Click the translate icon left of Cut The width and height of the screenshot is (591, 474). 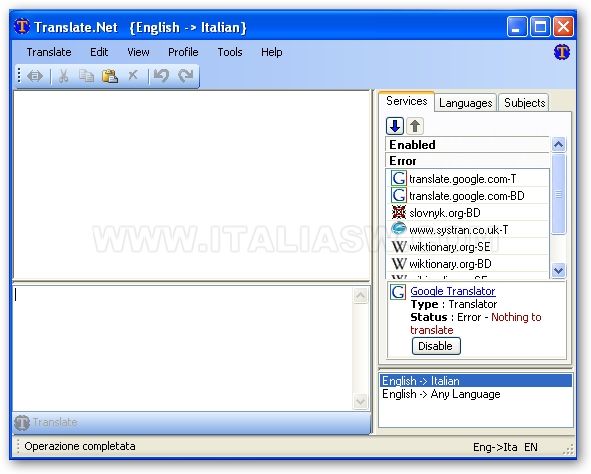[35, 76]
